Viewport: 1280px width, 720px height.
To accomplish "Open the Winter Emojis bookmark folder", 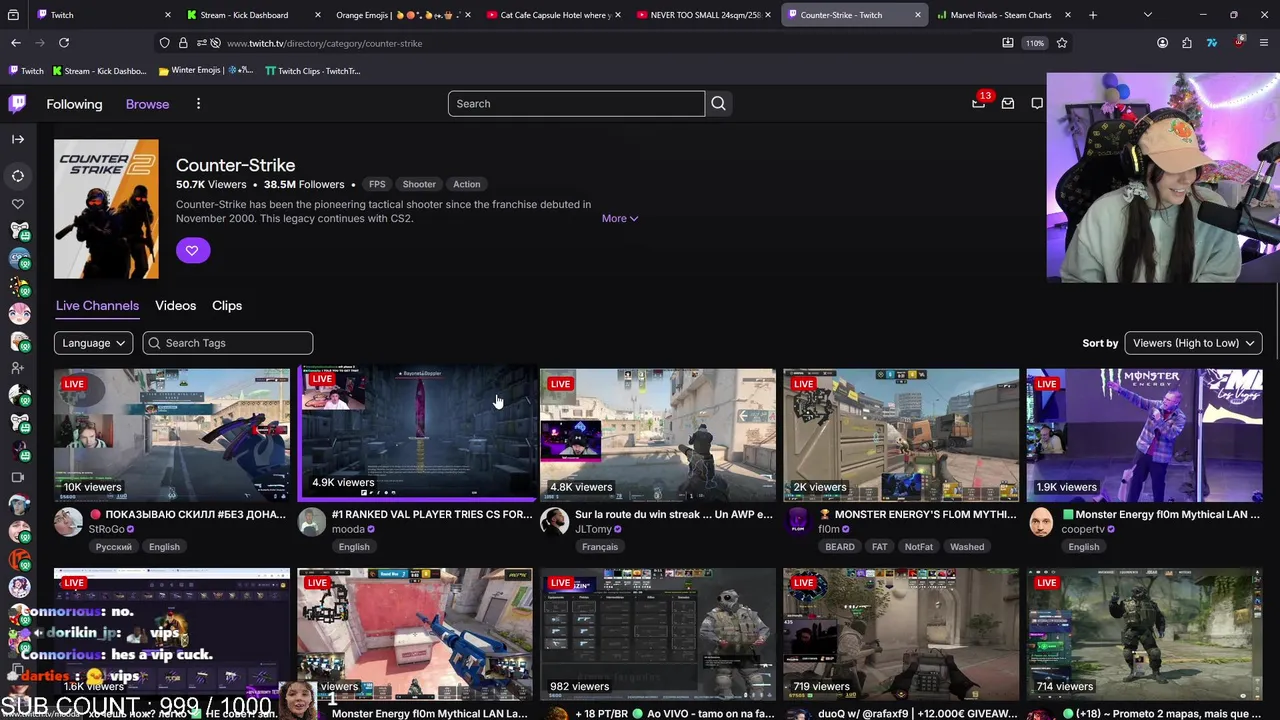I will click(x=204, y=71).
